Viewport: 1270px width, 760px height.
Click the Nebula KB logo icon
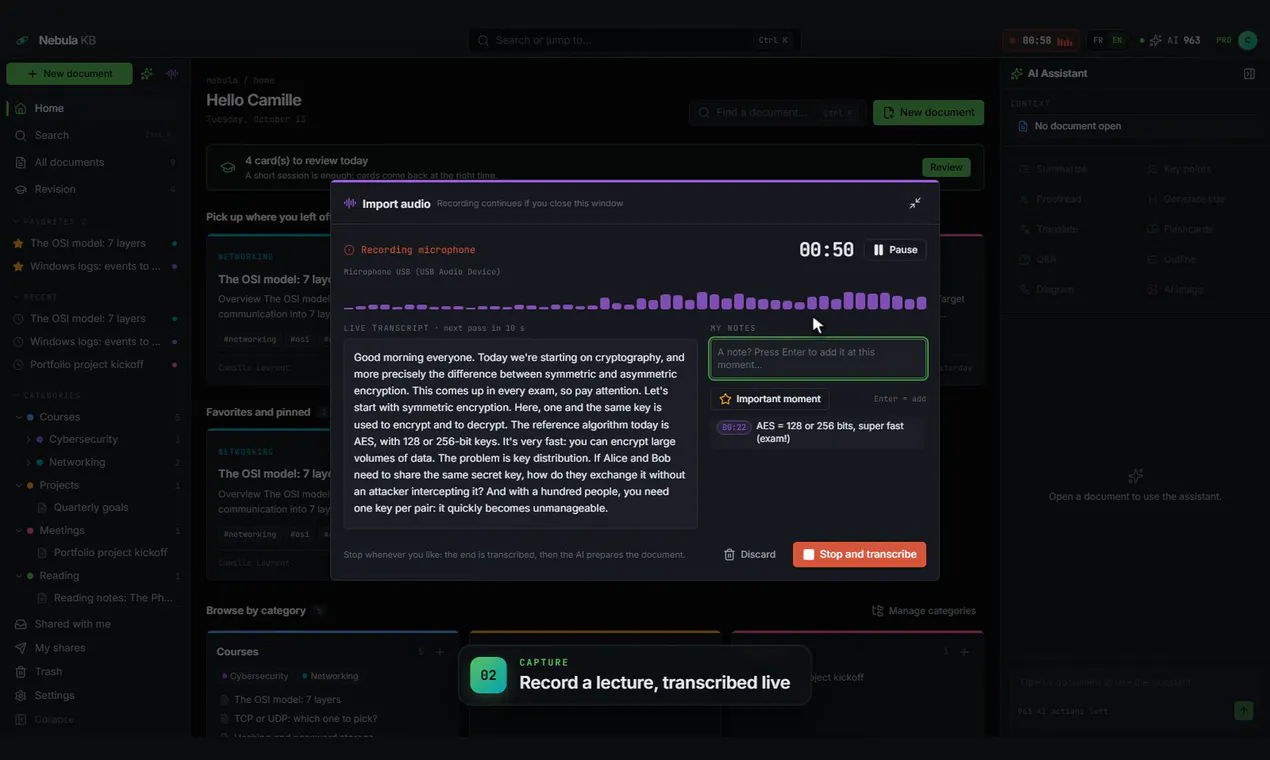pos(22,40)
